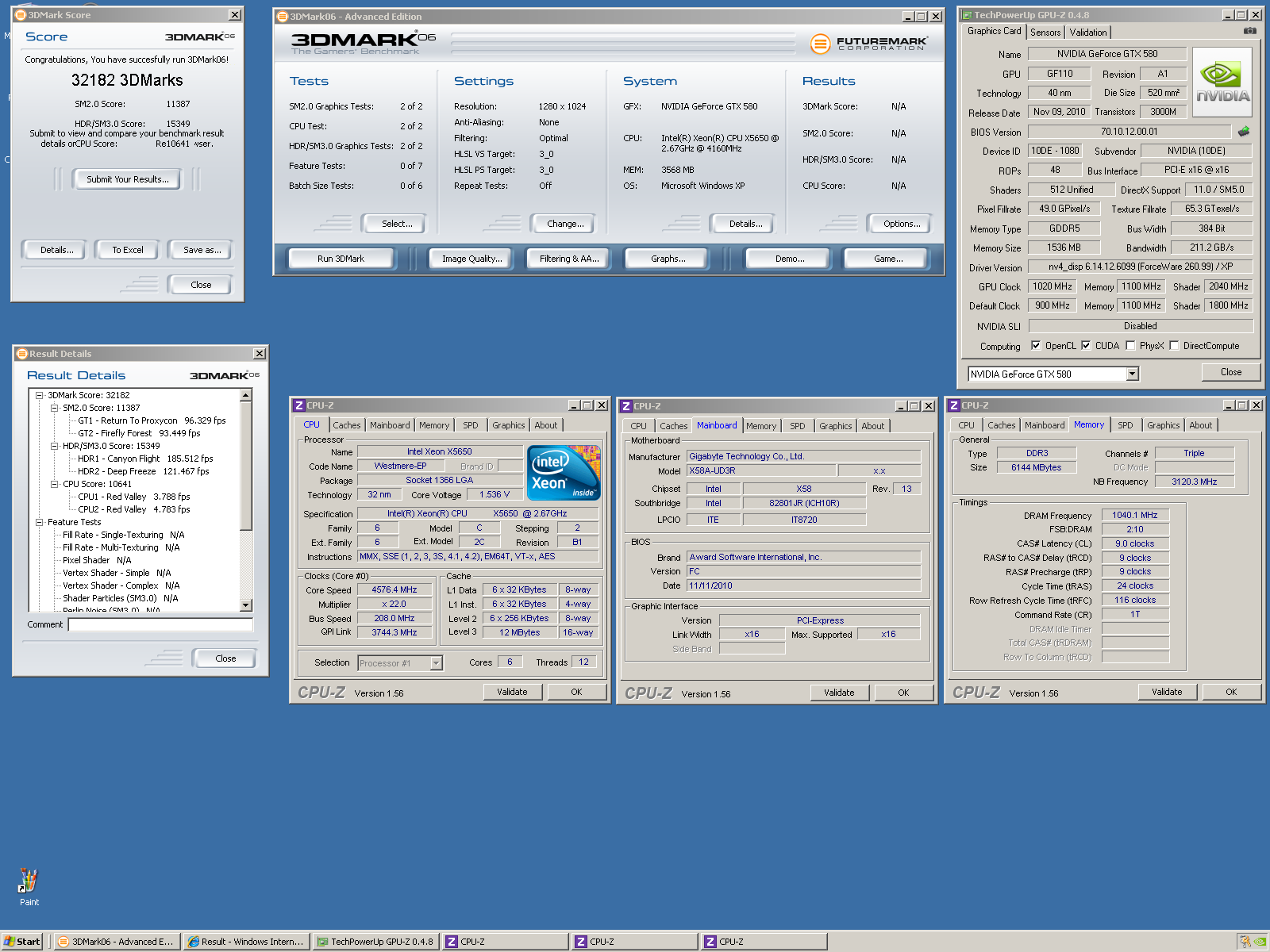Collapse the SM2.0 Score: 11387 tree node
This screenshot has height=952, width=1270.
coord(55,408)
